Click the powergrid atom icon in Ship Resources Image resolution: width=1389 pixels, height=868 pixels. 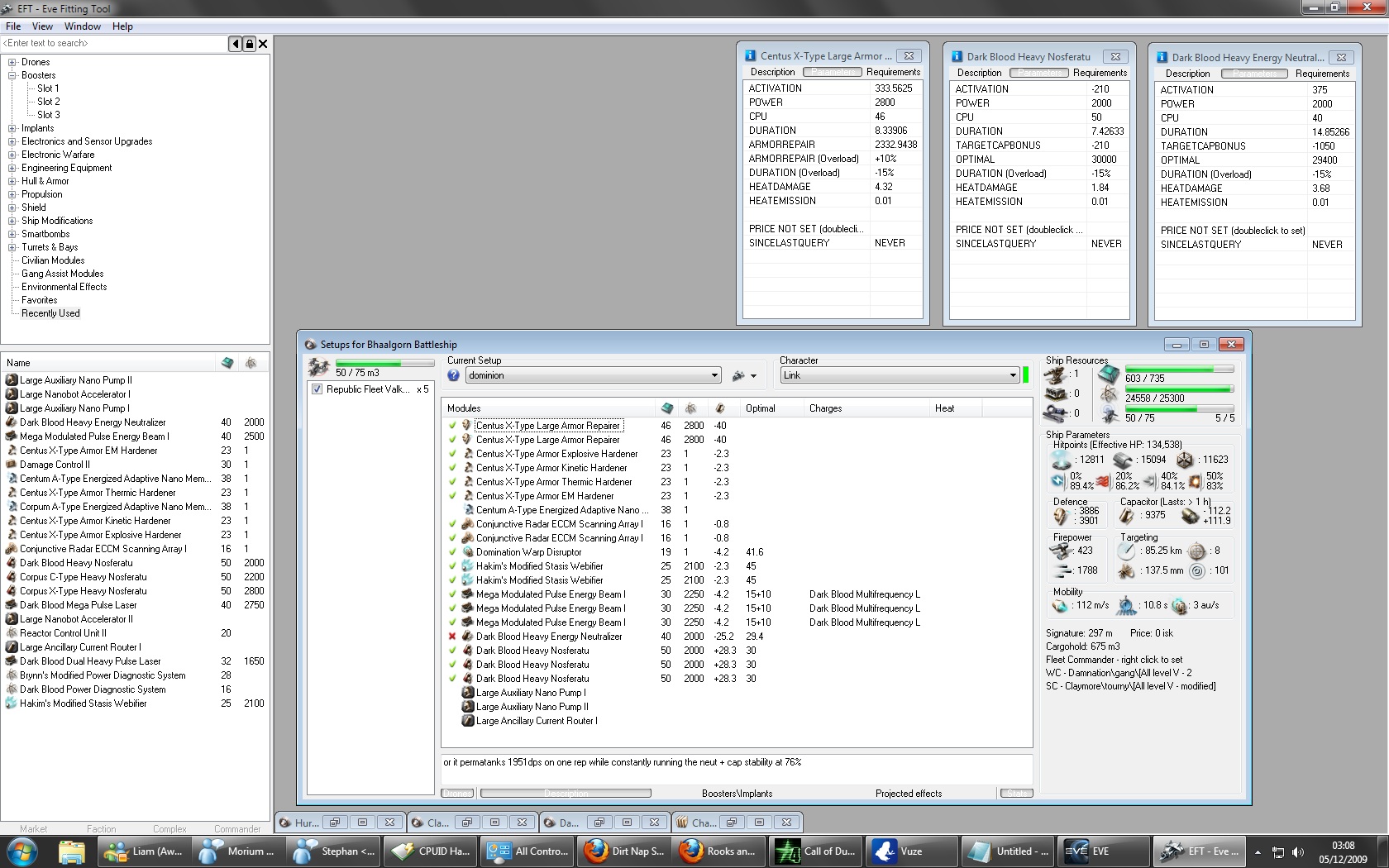point(1108,394)
